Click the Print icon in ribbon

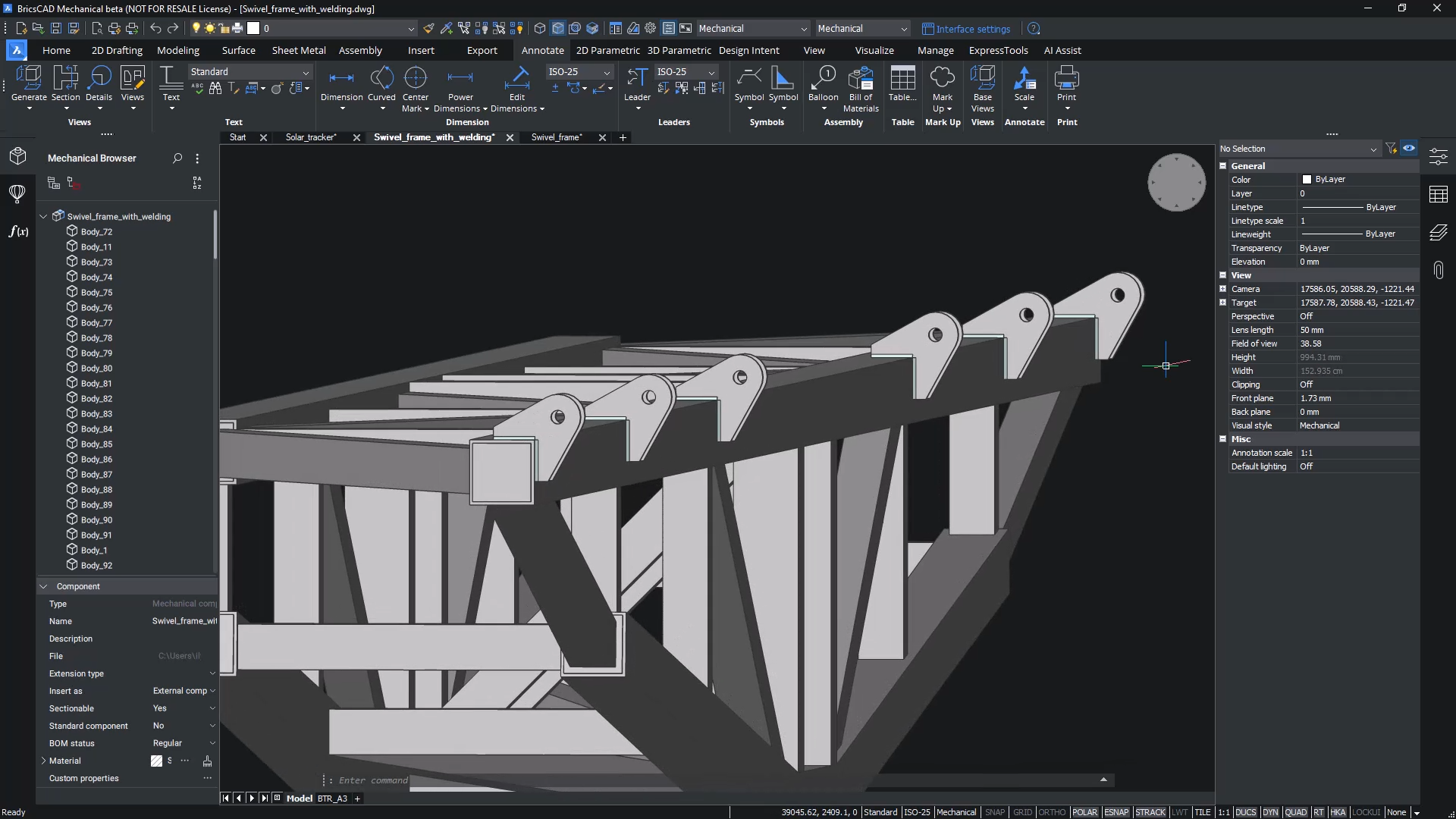1067,78
